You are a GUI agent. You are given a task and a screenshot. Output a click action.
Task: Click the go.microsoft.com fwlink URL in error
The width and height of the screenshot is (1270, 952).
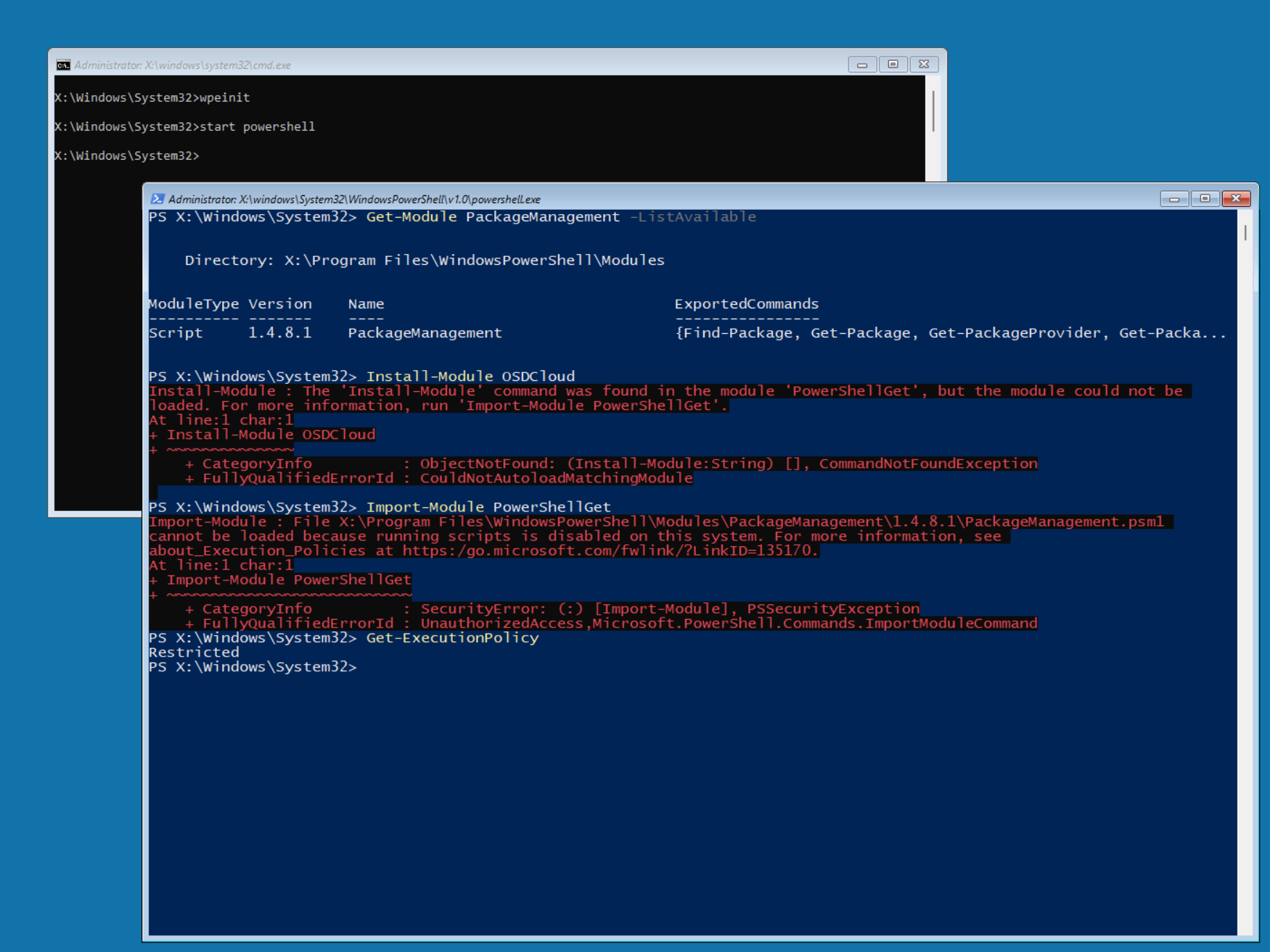coord(610,551)
